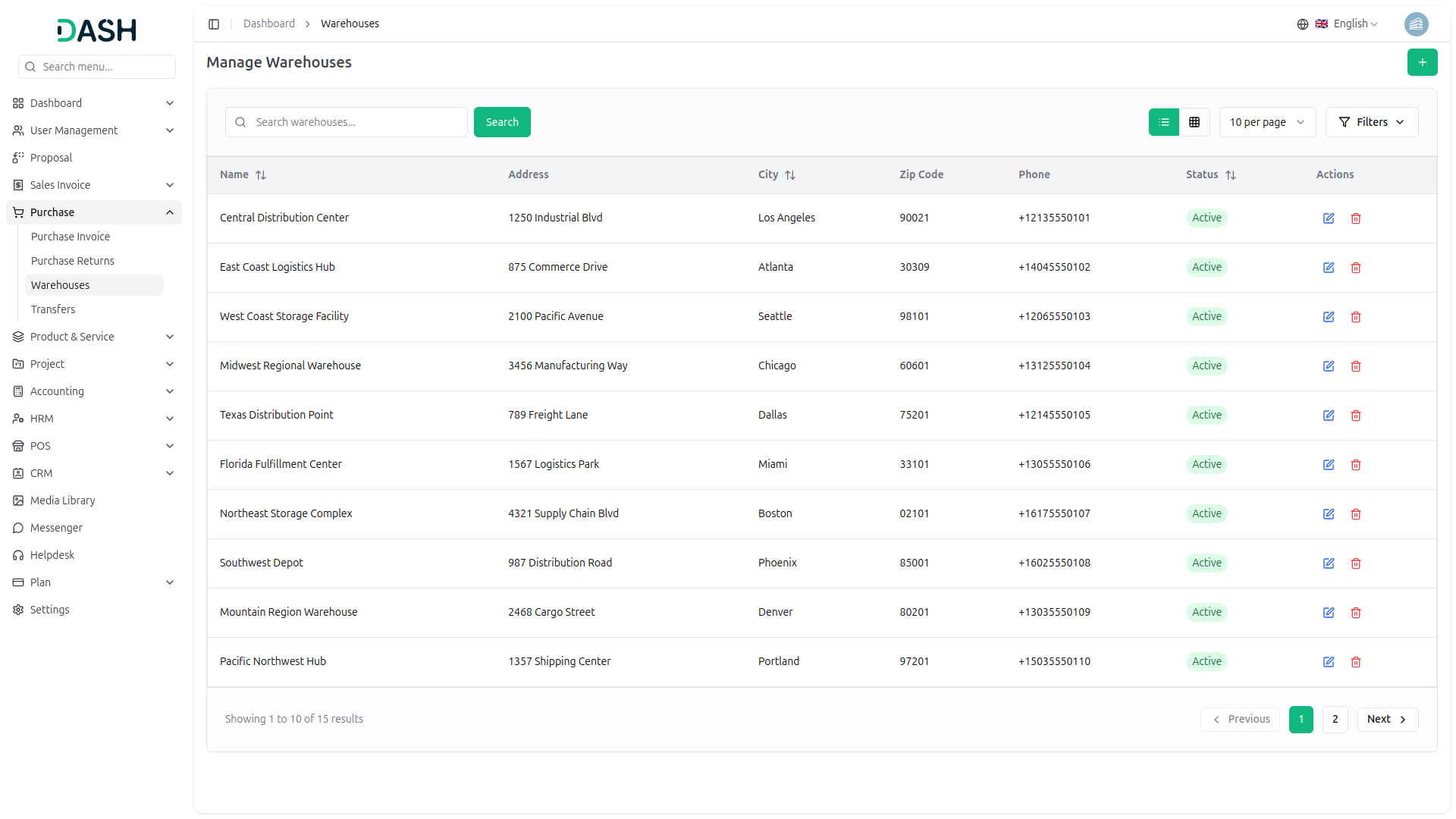Open the 10 per page dropdown

(1267, 122)
